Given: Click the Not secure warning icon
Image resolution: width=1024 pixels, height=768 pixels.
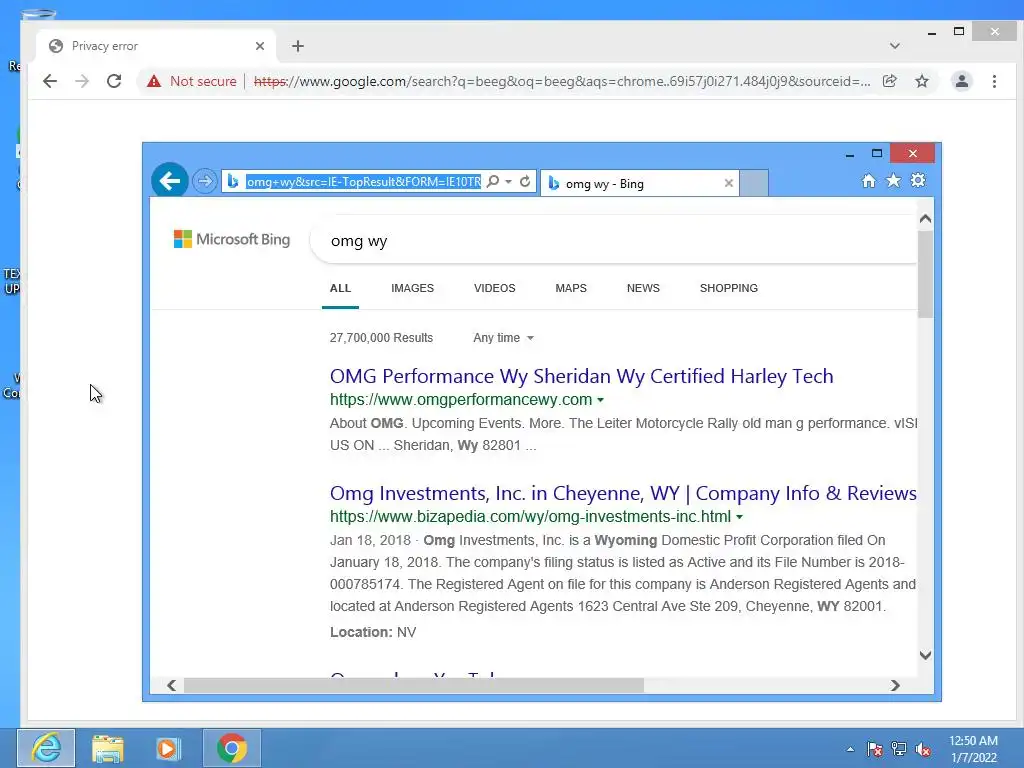Looking at the screenshot, I should 154,81.
